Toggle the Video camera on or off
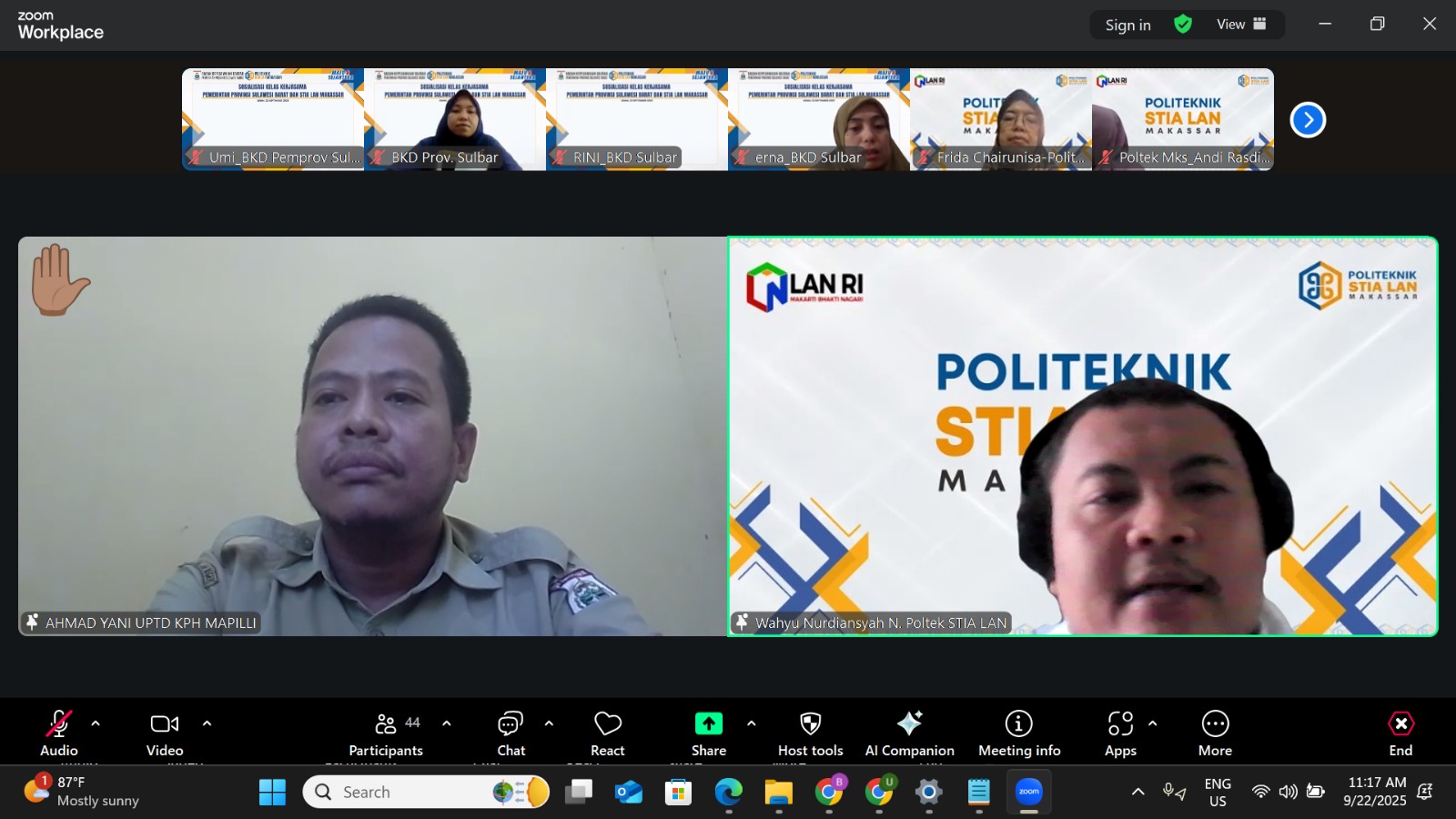1456x819 pixels. tap(165, 733)
